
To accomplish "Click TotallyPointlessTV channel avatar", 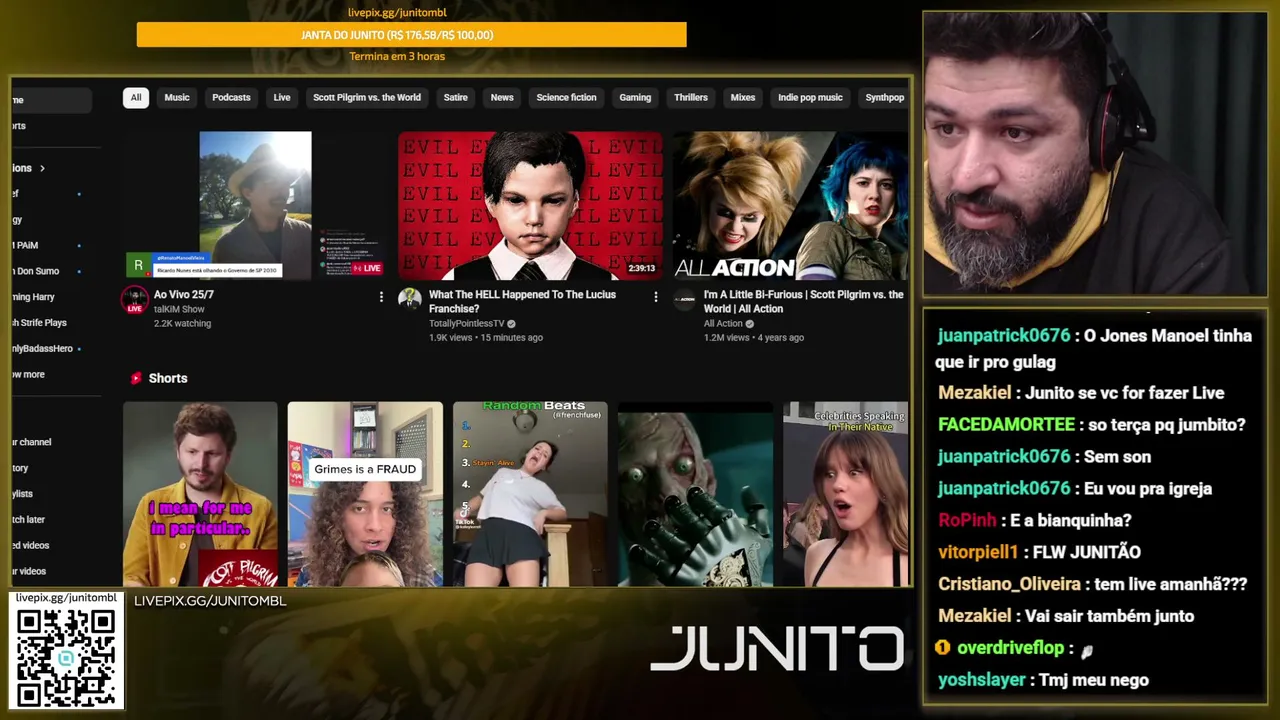I will point(410,299).
